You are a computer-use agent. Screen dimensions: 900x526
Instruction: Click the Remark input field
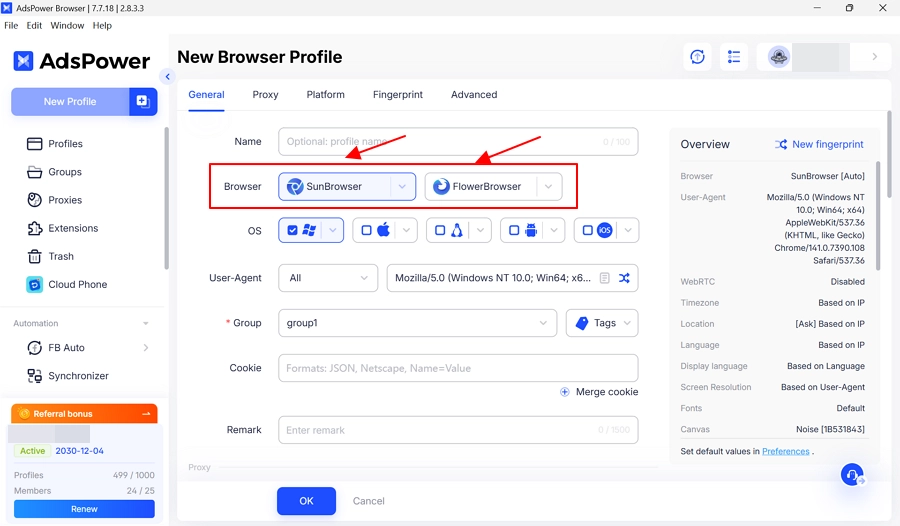[x=458, y=430]
